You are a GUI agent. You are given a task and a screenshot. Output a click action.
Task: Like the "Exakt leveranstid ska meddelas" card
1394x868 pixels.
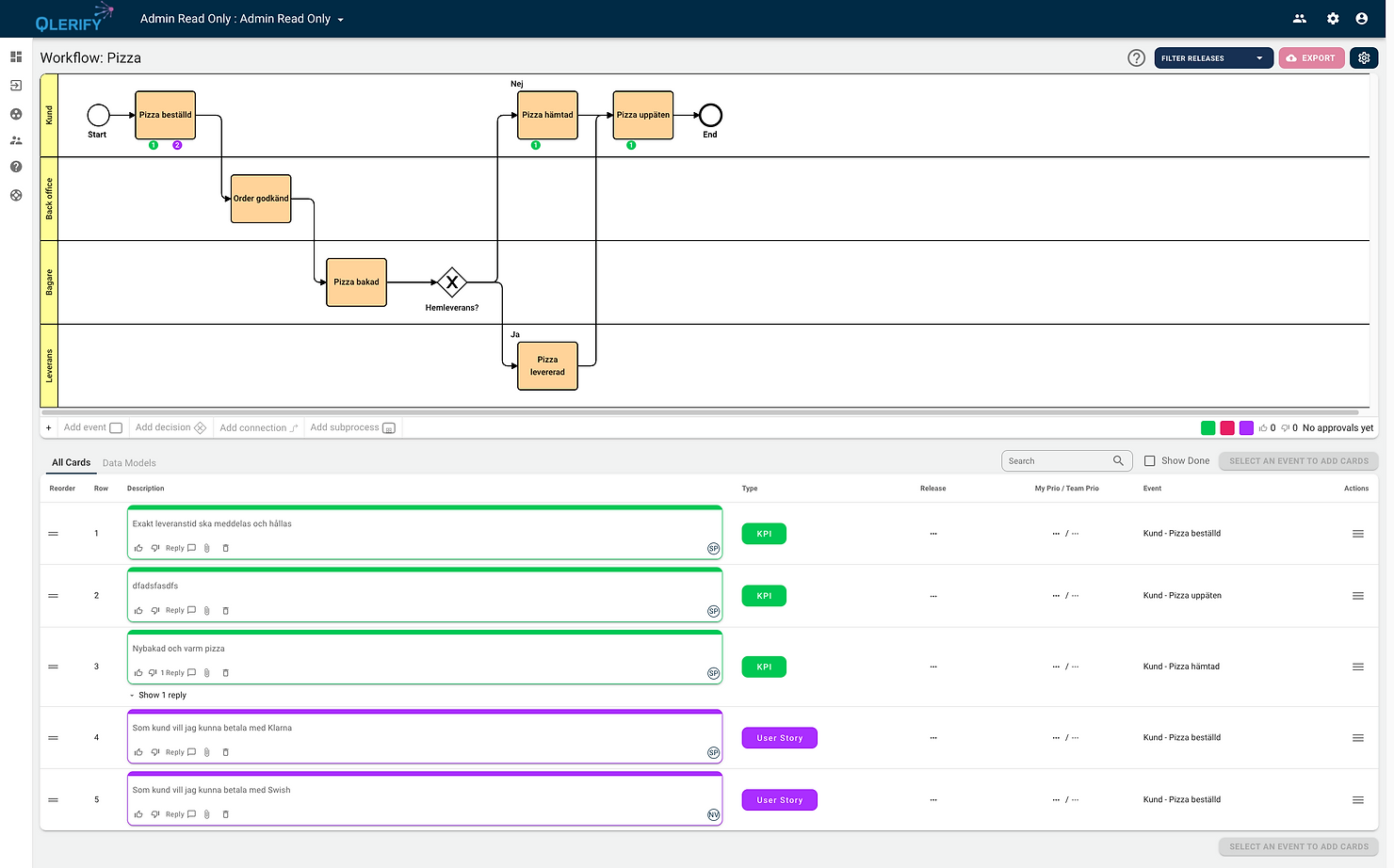(138, 548)
